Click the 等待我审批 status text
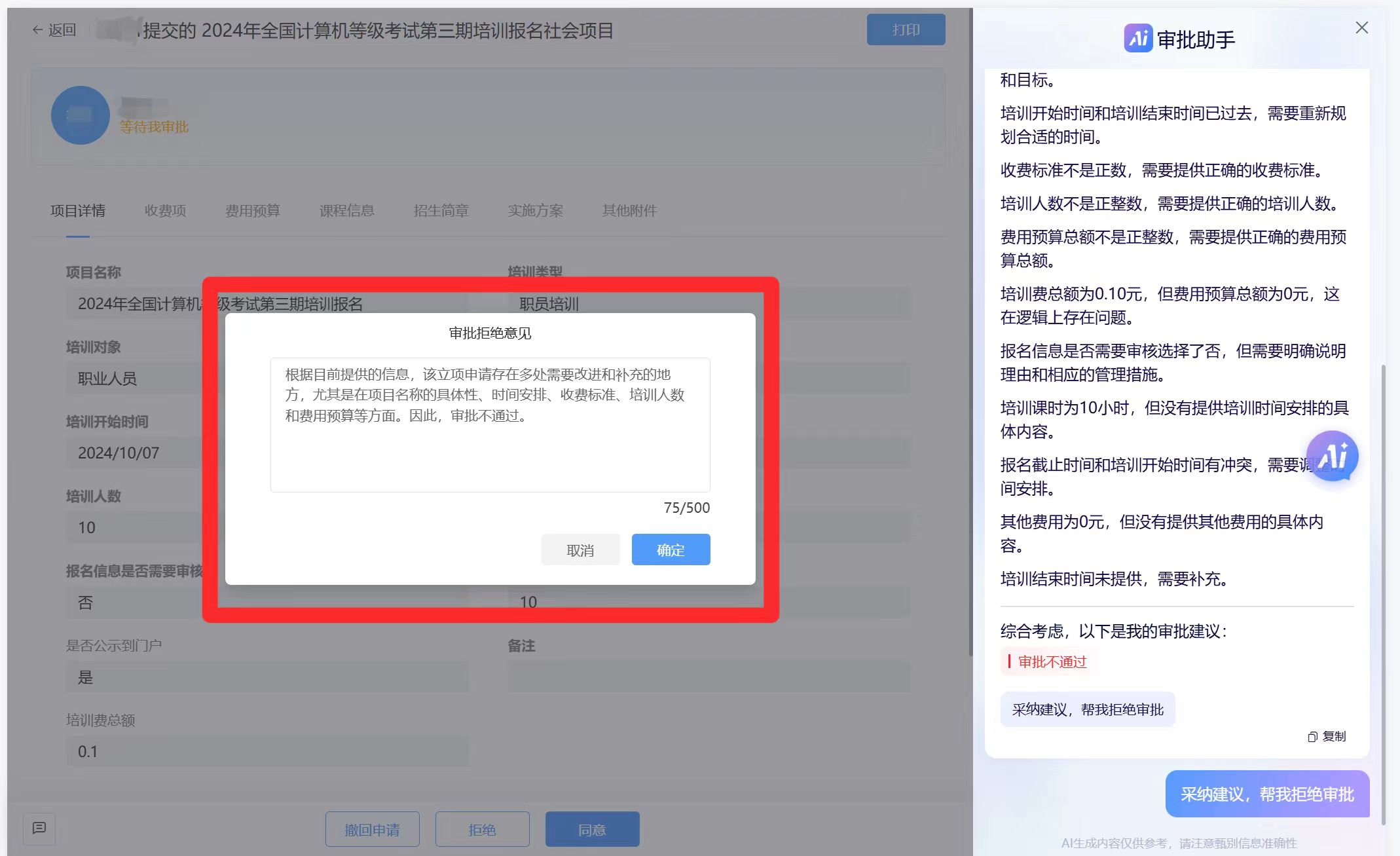 coord(154,126)
